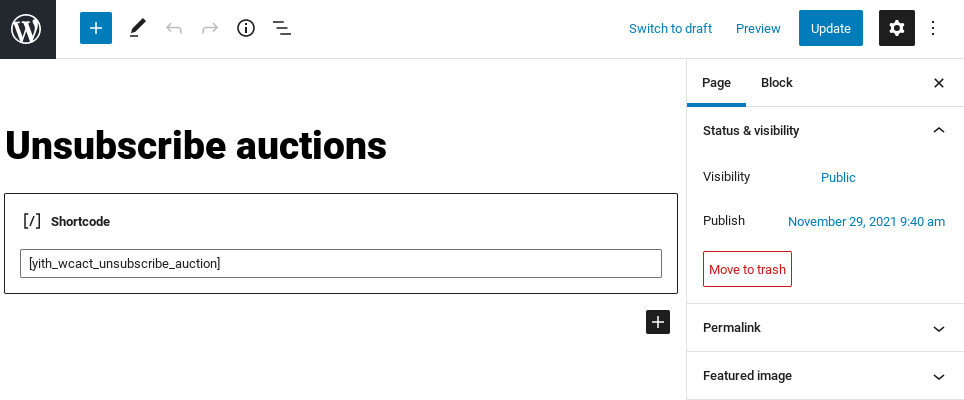Click the Shortcode block bracket icon
This screenshot has width=964, height=400.
click(x=32, y=221)
